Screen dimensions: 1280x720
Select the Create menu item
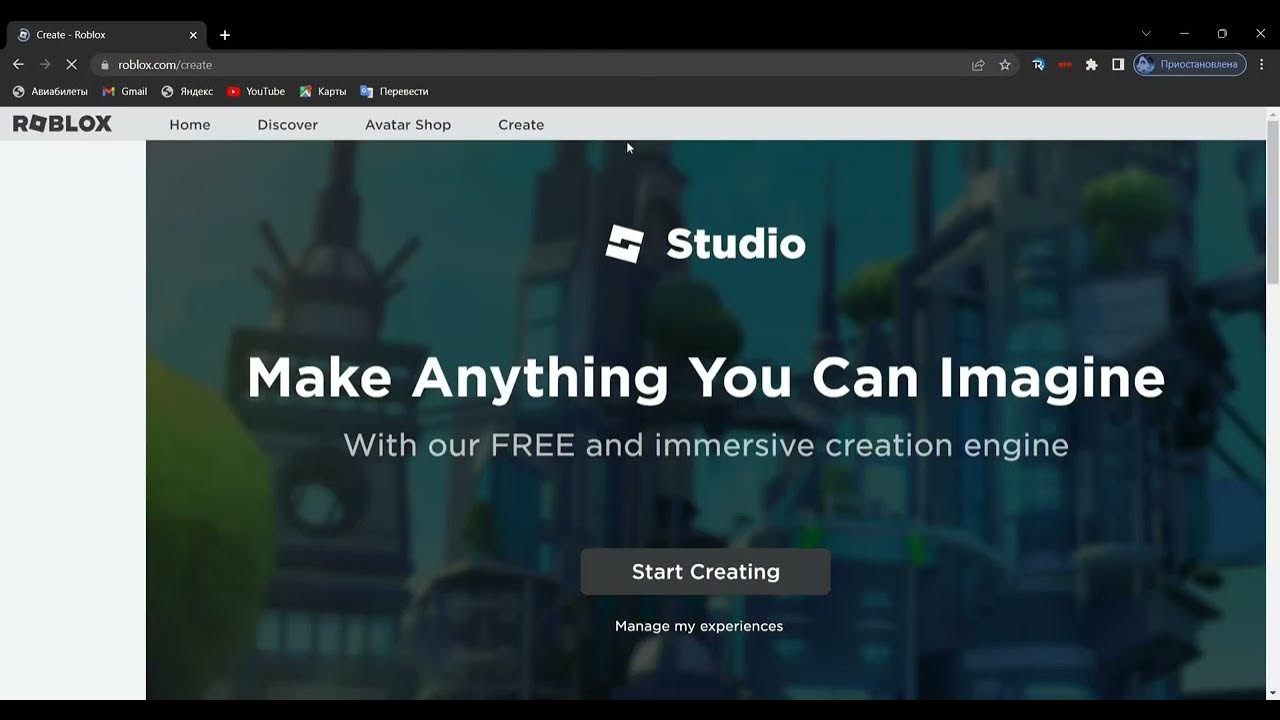click(521, 125)
